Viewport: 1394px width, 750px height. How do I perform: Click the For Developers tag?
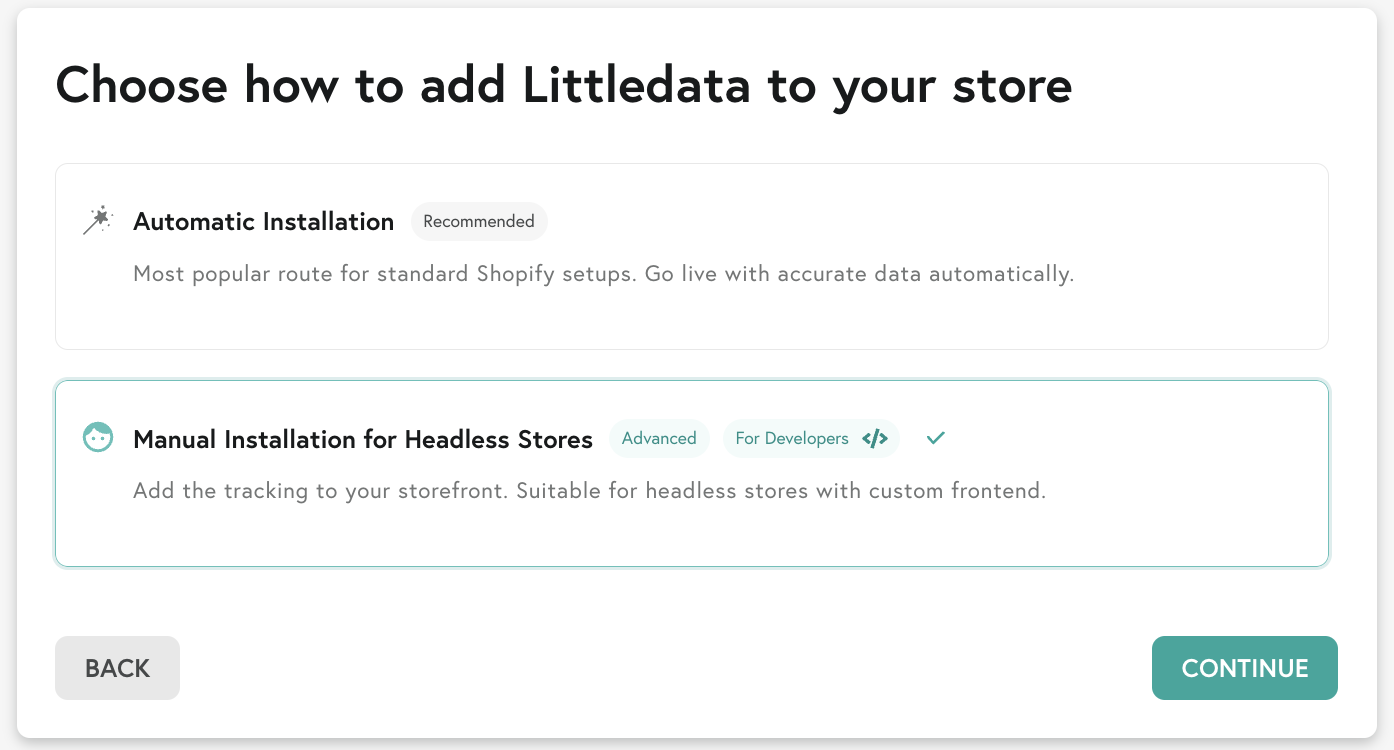click(x=811, y=438)
